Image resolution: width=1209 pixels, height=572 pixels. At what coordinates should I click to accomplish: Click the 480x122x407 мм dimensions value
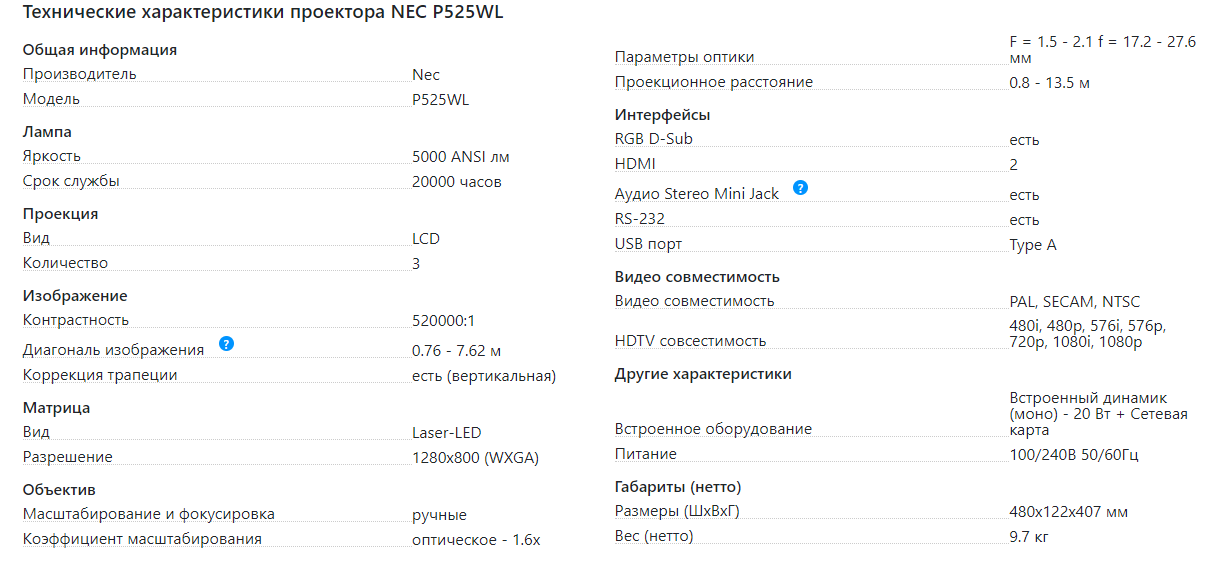click(1068, 513)
